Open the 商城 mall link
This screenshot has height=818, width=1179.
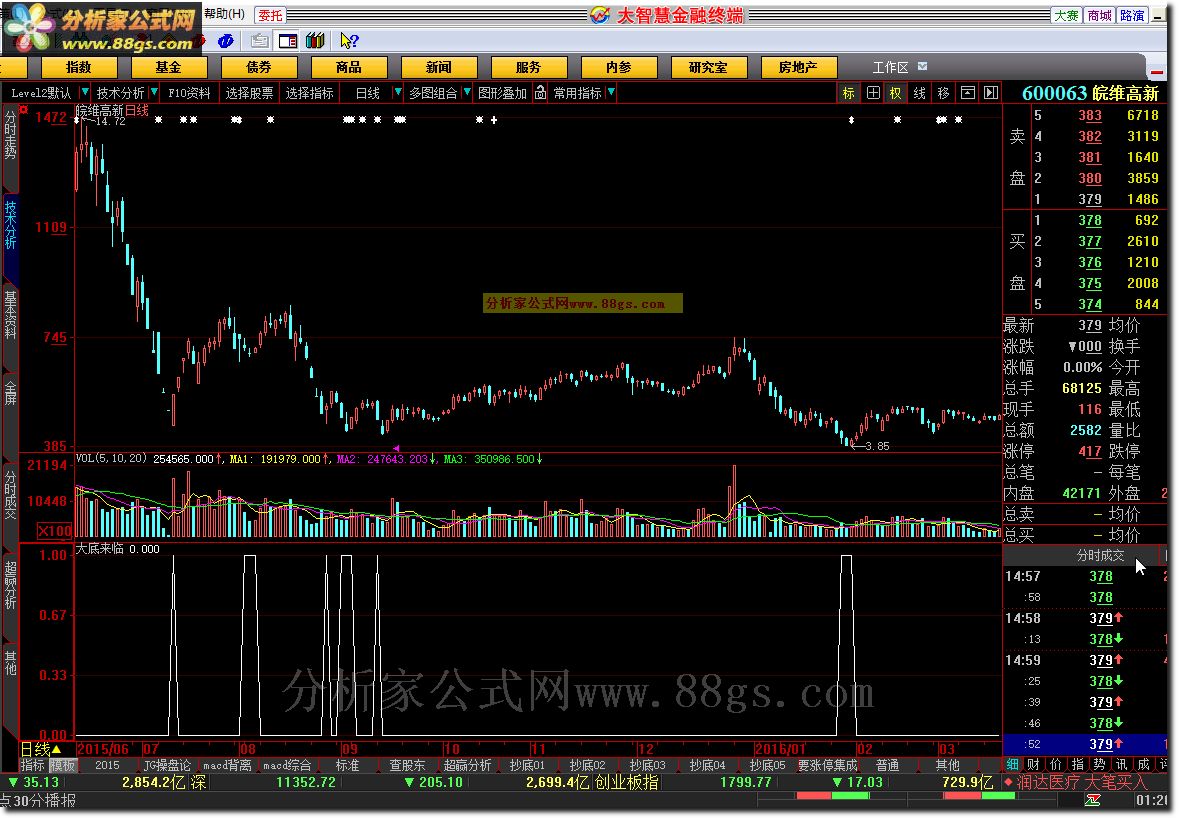(x=1099, y=15)
